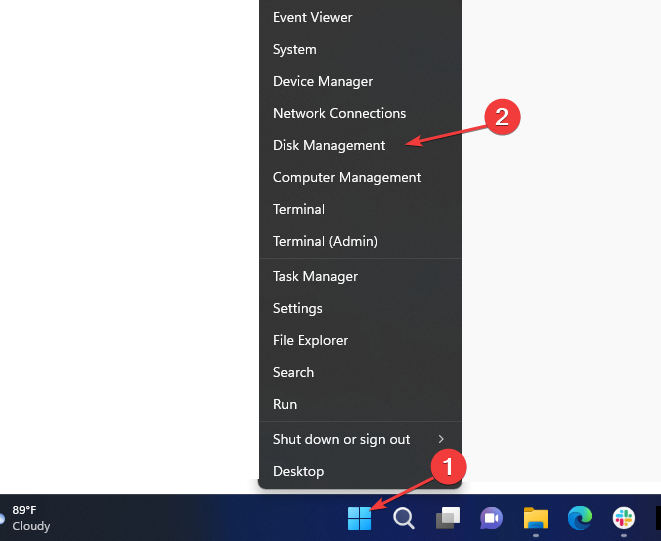The width and height of the screenshot is (661, 541).
Task: Expand Shut down or sign out submenu
Action: coord(360,440)
